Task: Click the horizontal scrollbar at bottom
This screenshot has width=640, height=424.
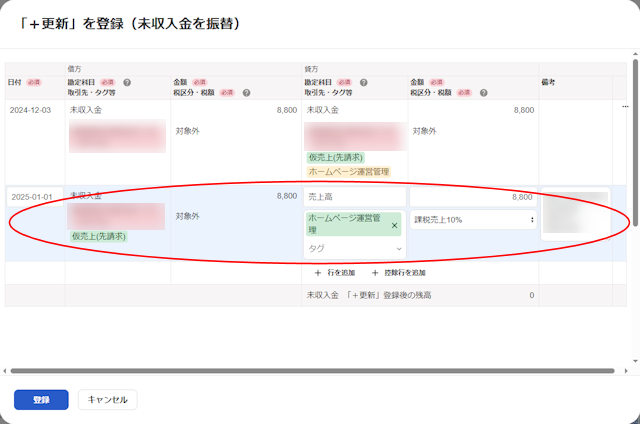Action: pyautogui.click(x=320, y=371)
